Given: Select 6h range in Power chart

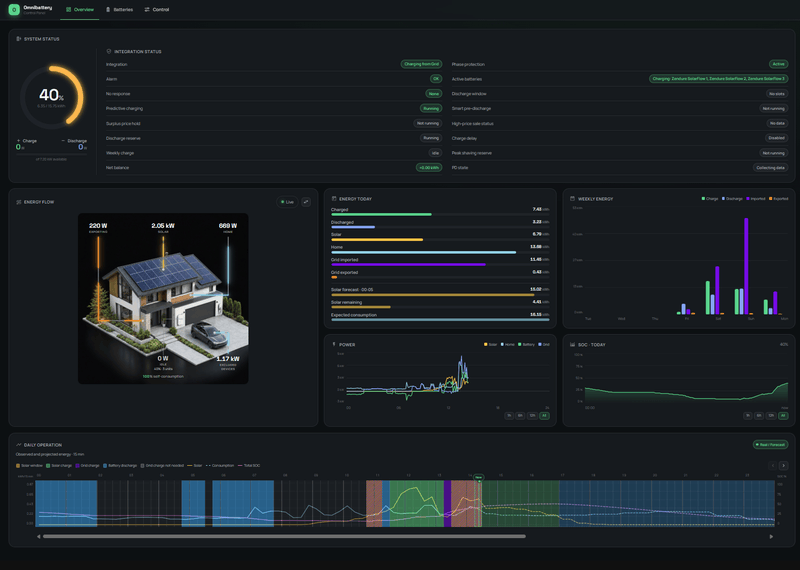Looking at the screenshot, I should click(x=520, y=416).
